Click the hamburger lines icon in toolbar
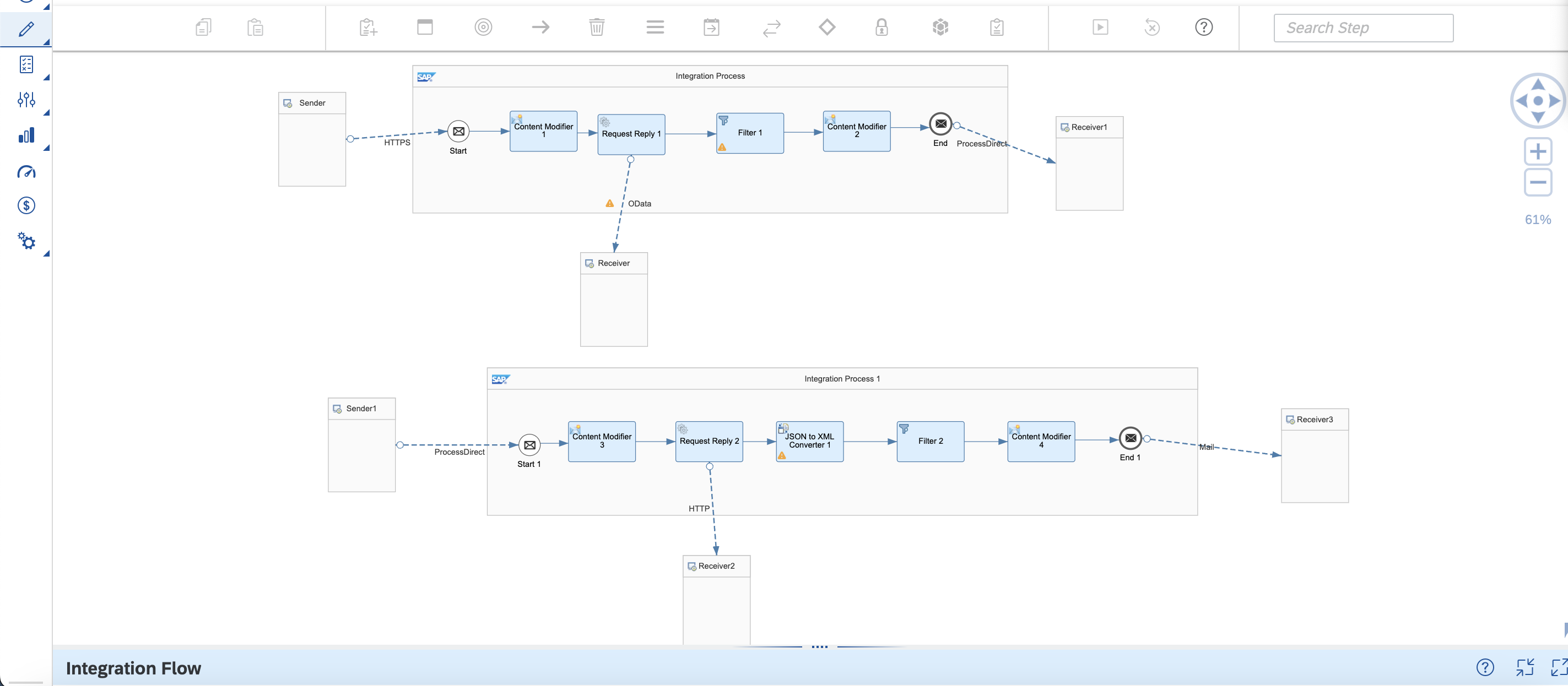The width and height of the screenshot is (1568, 686). (655, 28)
